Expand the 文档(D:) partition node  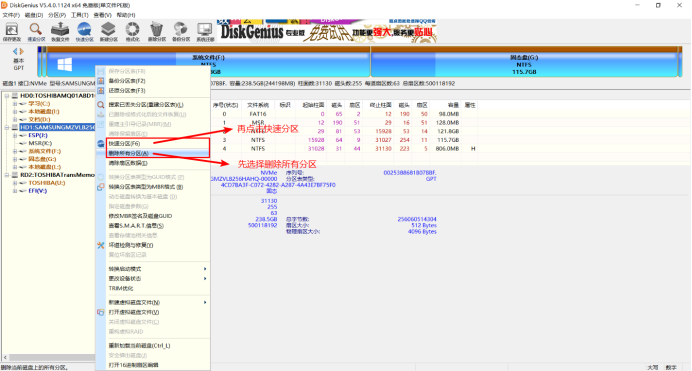click(15, 119)
